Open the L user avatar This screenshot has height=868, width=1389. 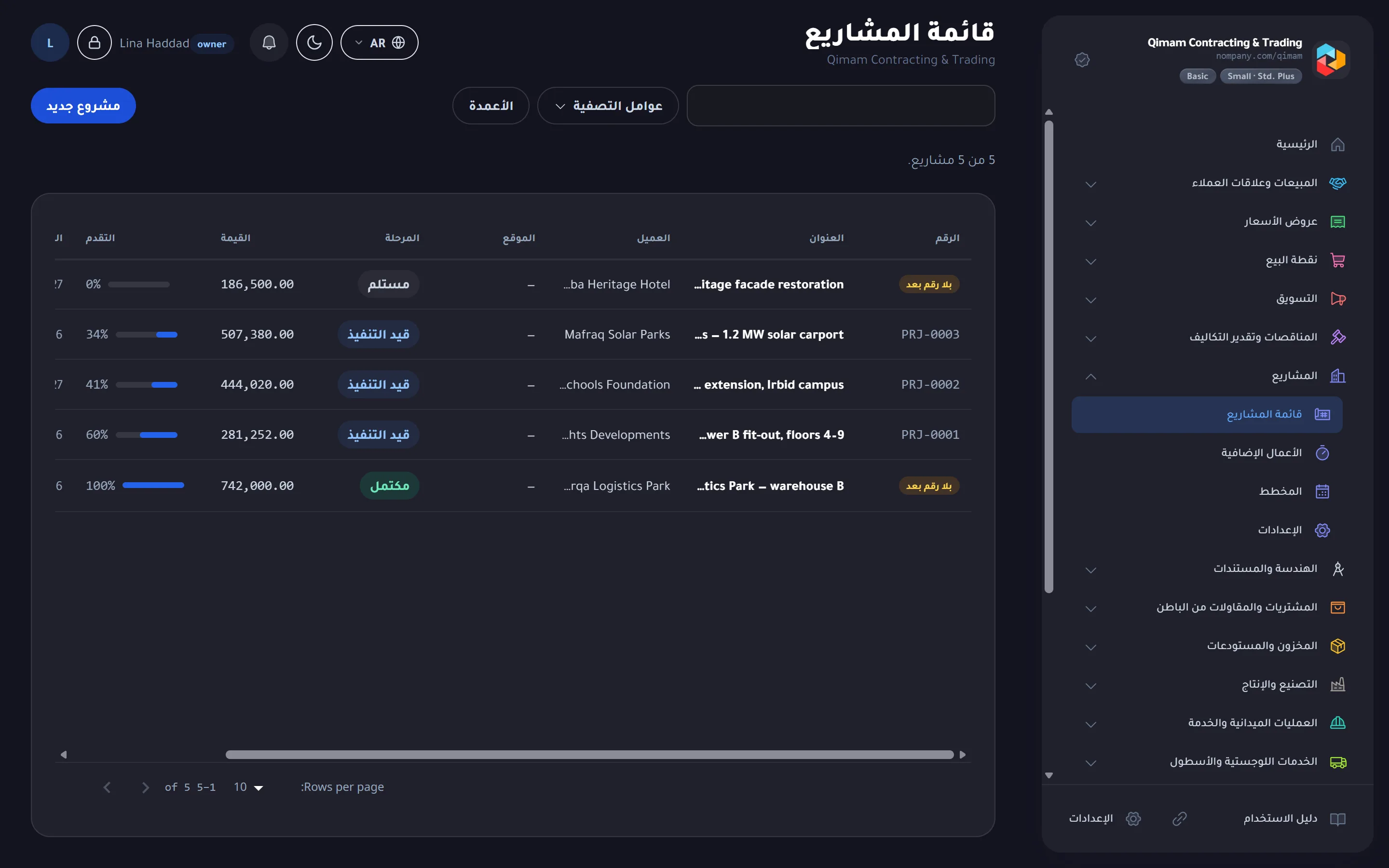tap(50, 42)
